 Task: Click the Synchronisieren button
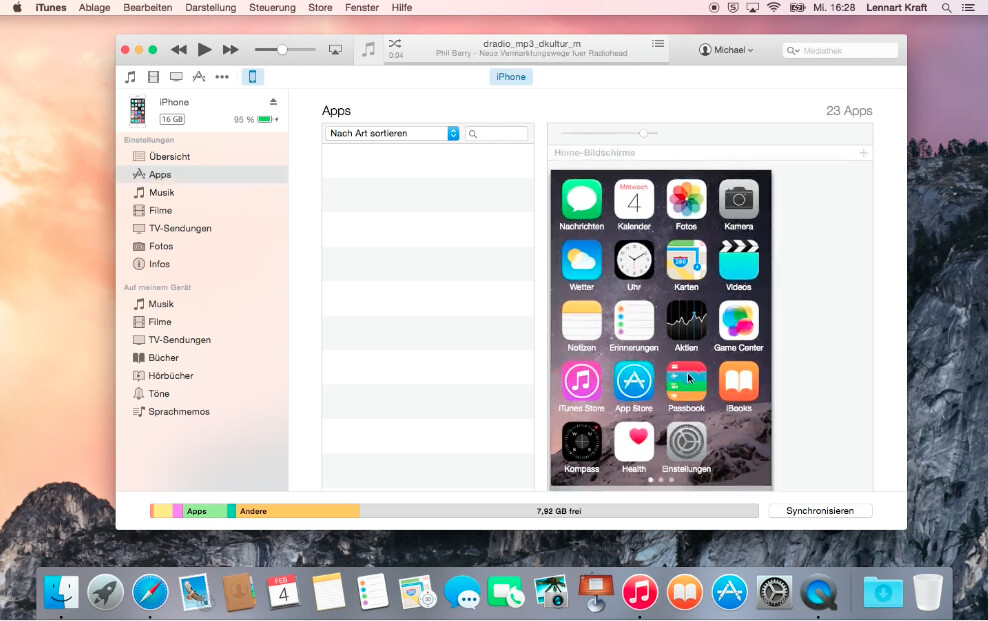[x=819, y=510]
